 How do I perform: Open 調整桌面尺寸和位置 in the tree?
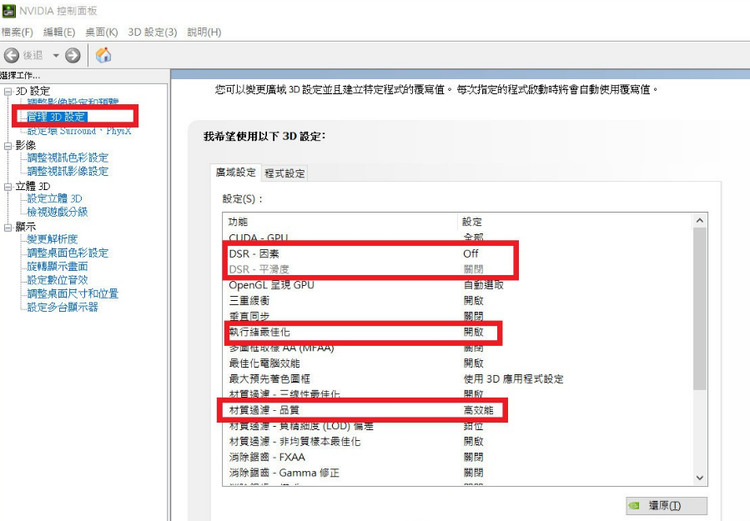click(x=72, y=294)
